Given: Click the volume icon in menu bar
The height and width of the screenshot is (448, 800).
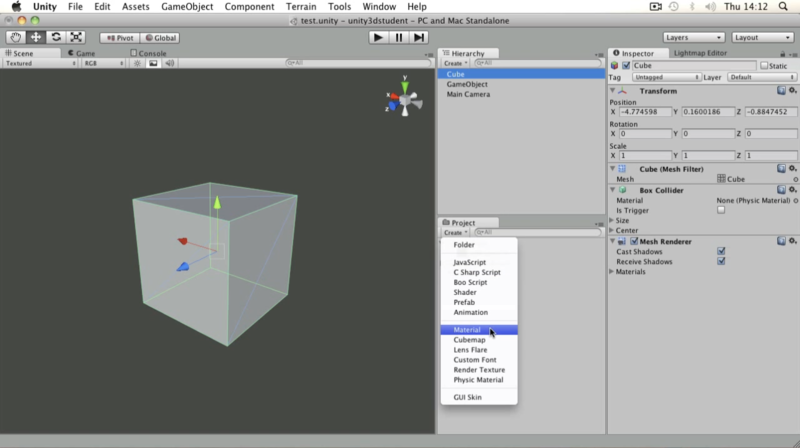Looking at the screenshot, I should tap(710, 6).
